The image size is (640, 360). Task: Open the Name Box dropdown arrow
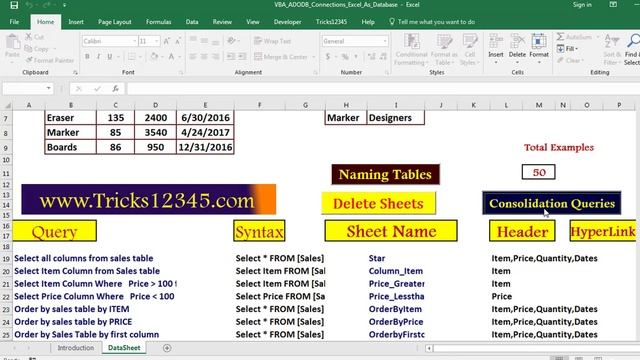tap(49, 89)
